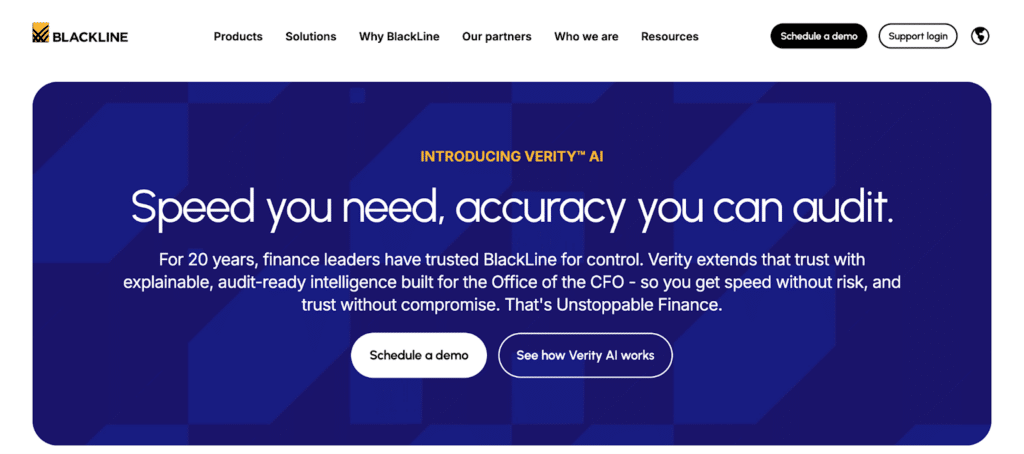Expand the Our partners menu
The image size is (1024, 454).
tap(497, 37)
